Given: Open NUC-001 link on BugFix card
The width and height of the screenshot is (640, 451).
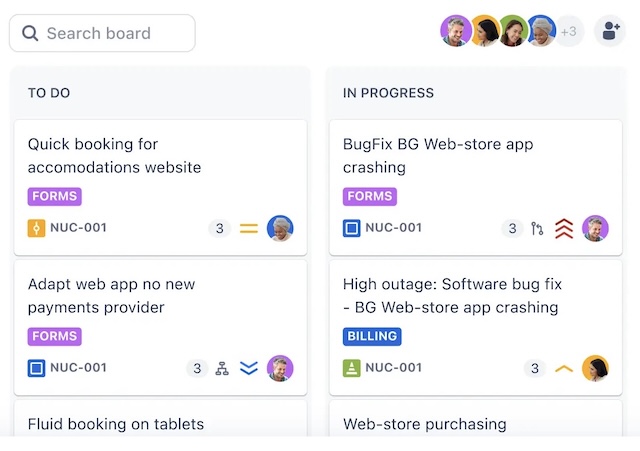Looking at the screenshot, I should [x=393, y=228].
